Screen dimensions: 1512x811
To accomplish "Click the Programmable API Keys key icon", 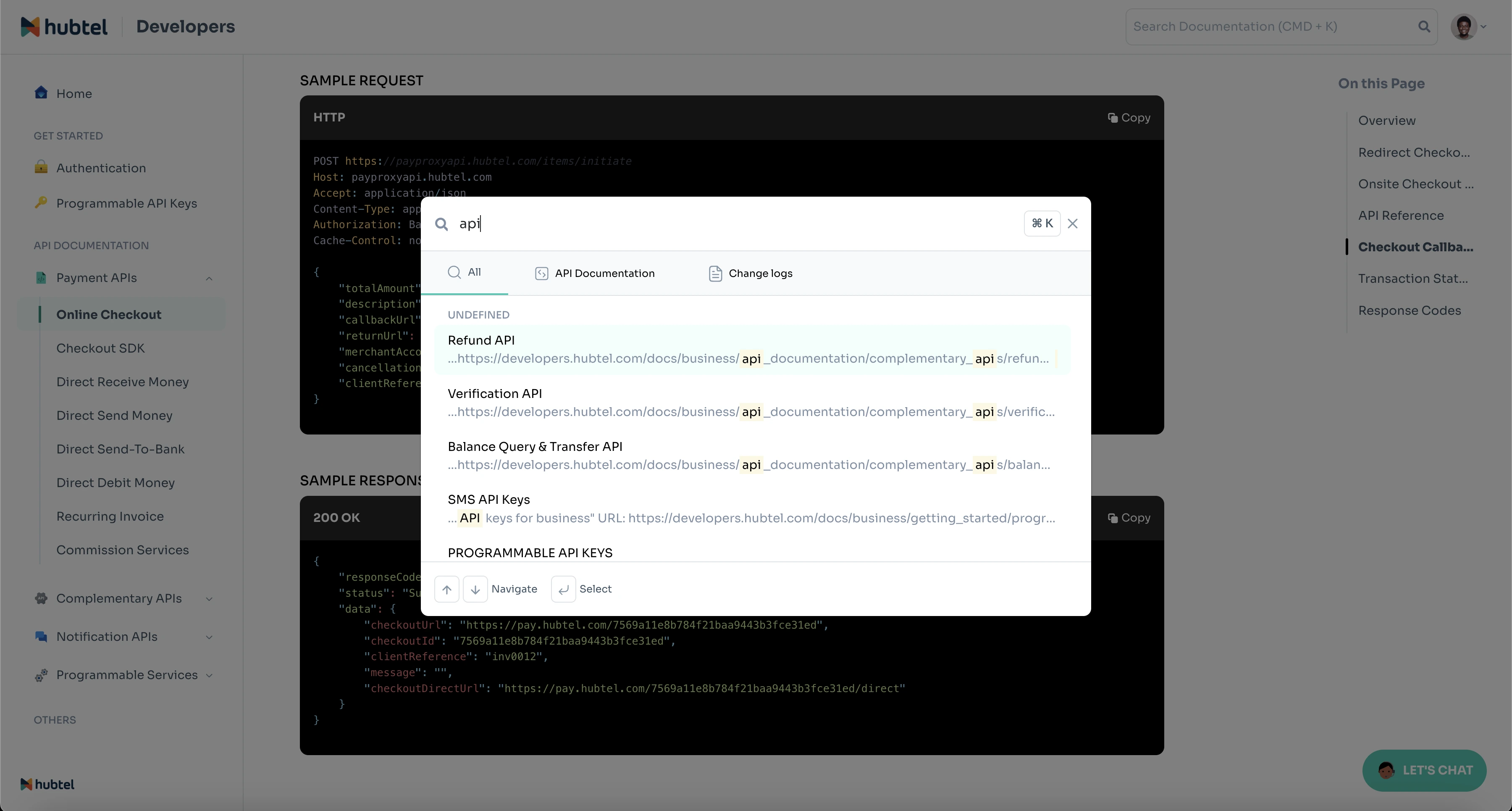I will click(x=40, y=203).
